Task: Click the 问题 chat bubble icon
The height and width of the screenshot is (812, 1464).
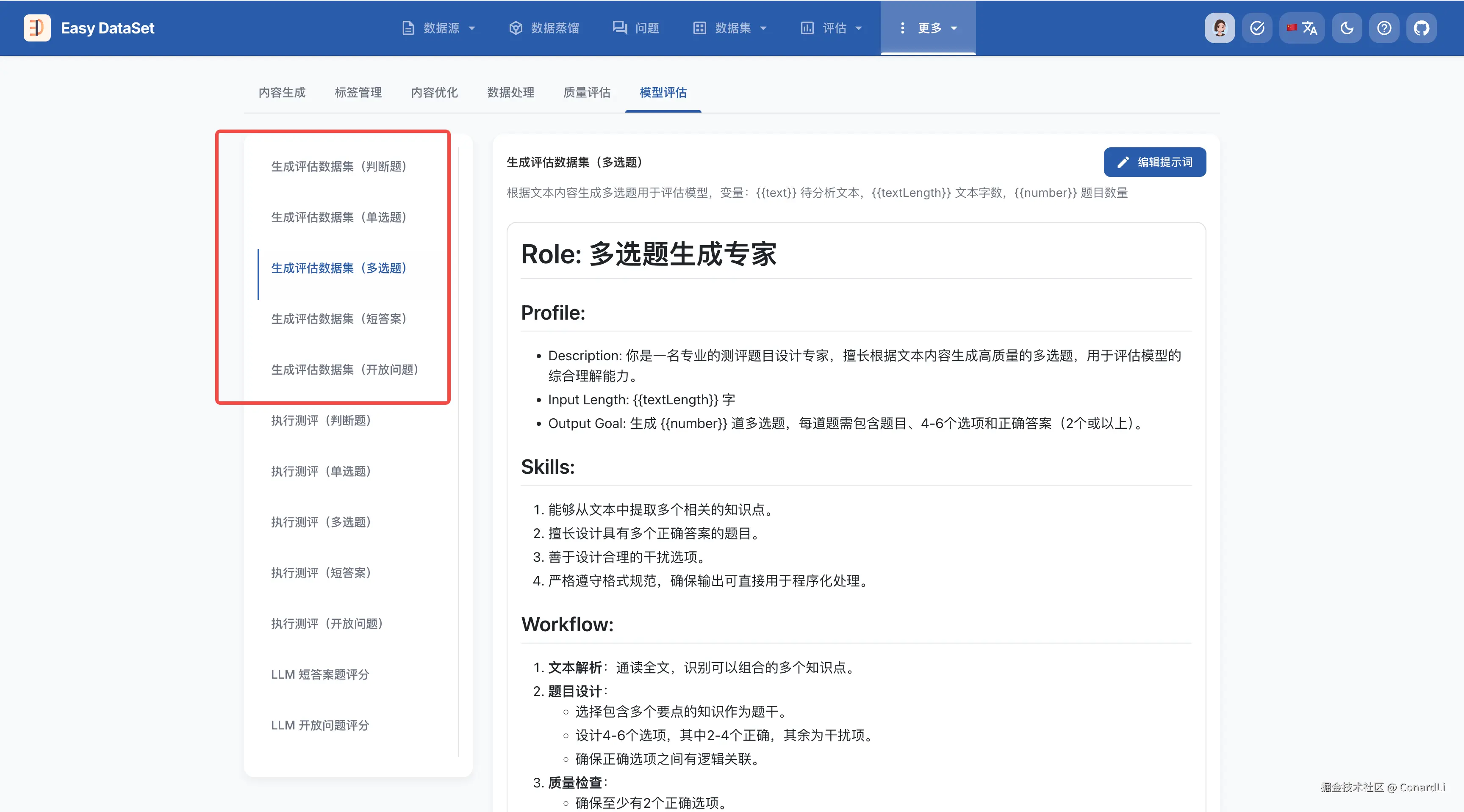Action: [x=619, y=28]
